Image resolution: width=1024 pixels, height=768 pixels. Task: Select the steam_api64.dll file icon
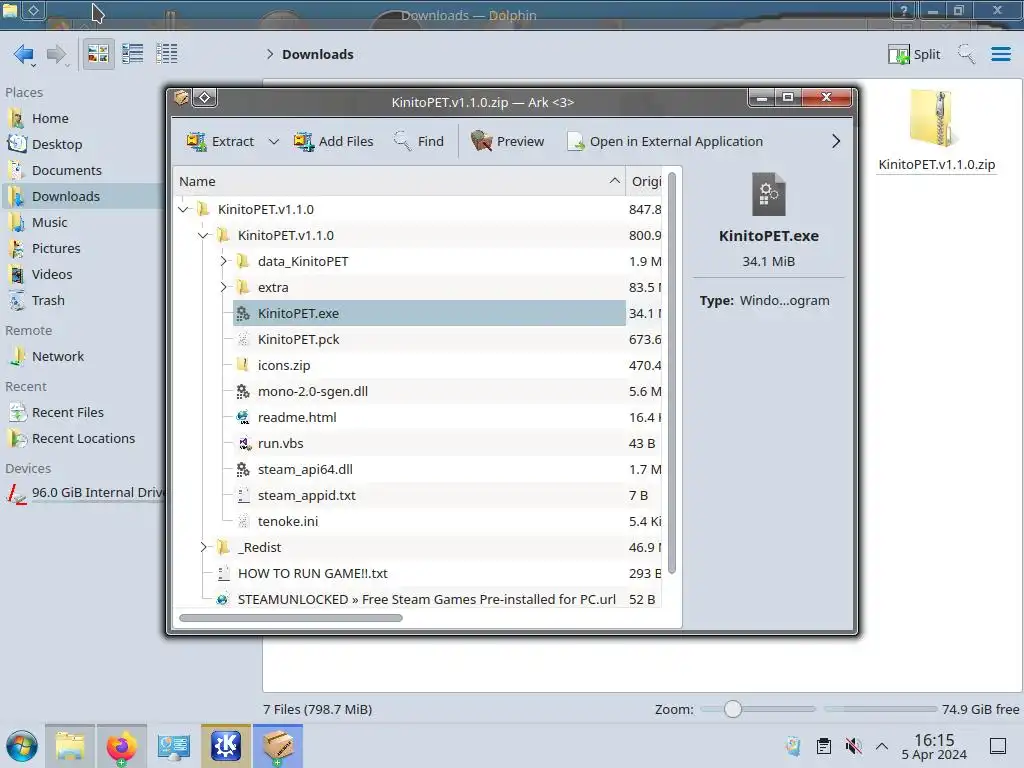pos(243,470)
